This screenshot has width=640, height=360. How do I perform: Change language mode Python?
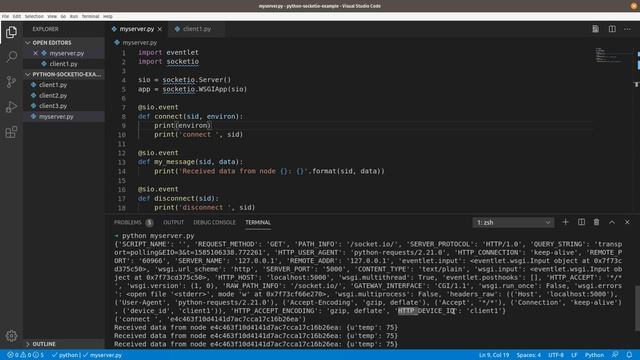click(x=594, y=355)
